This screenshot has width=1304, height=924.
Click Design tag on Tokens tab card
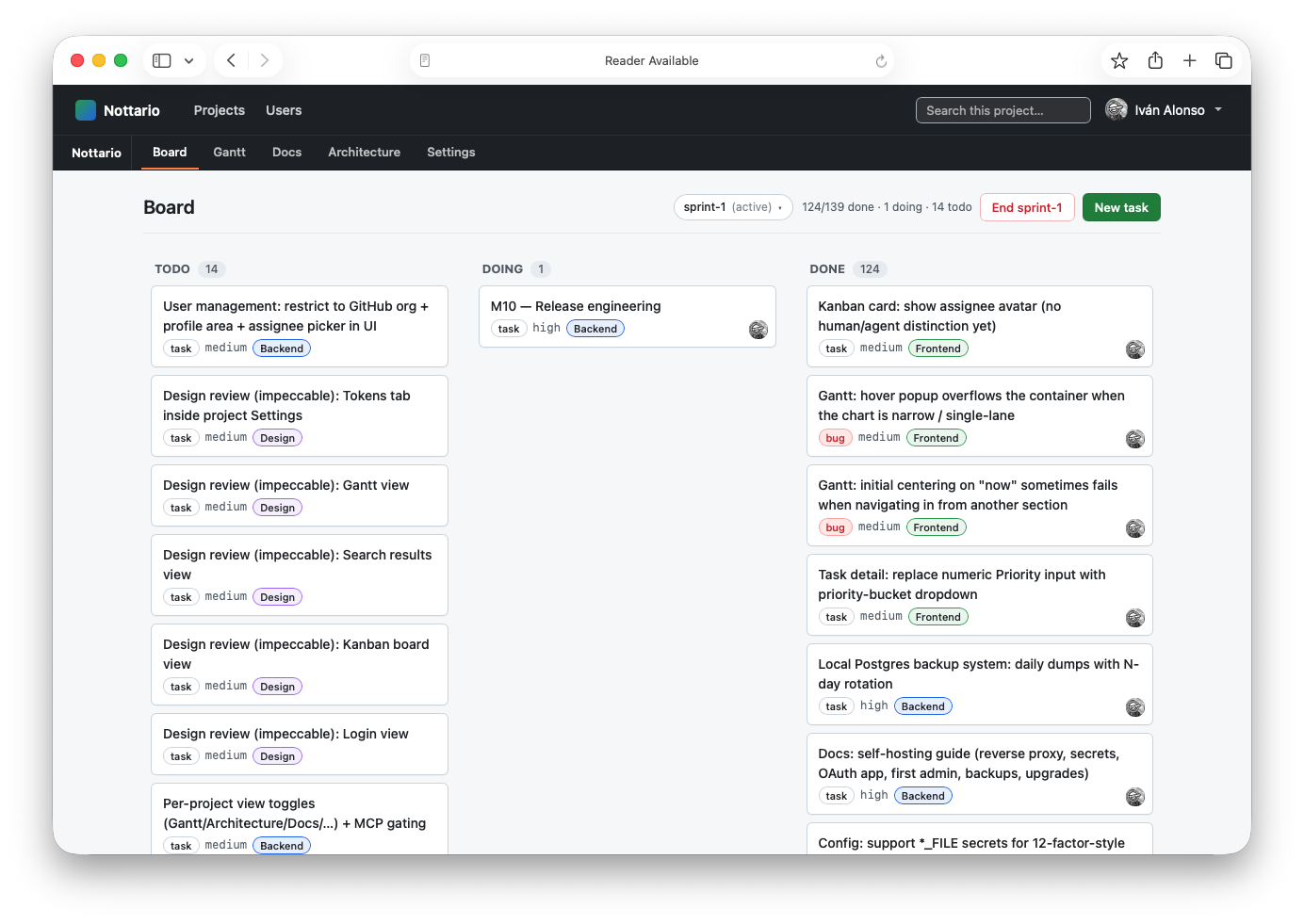click(277, 438)
